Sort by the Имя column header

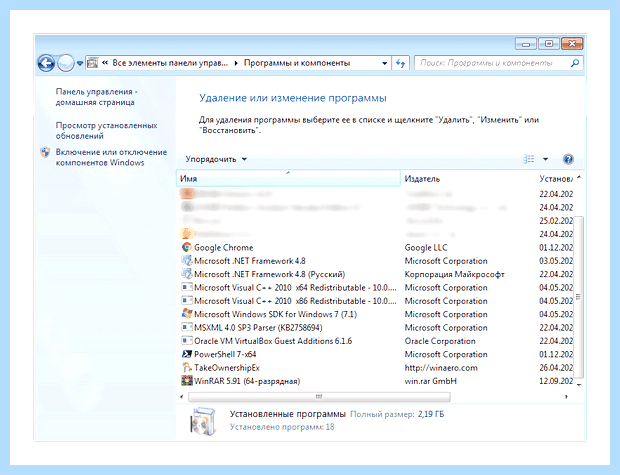(288, 179)
